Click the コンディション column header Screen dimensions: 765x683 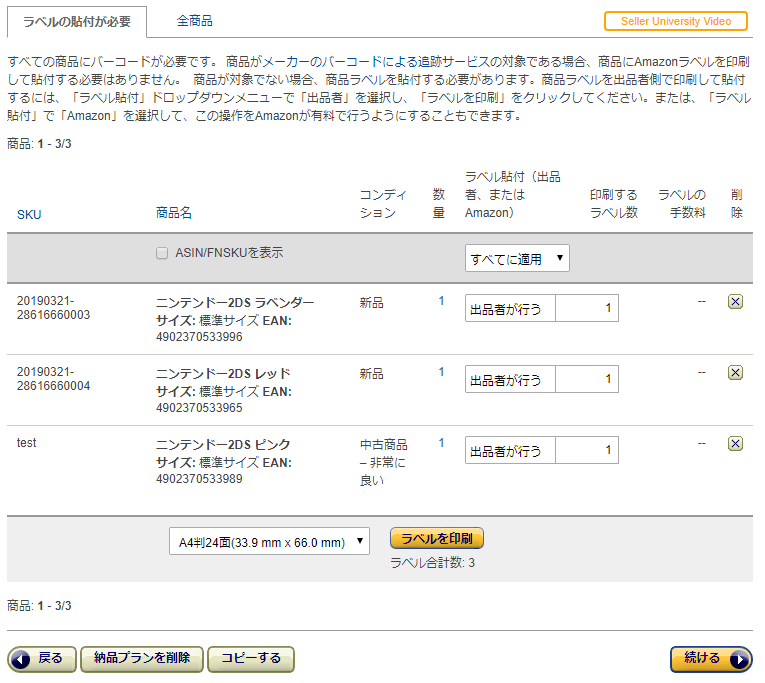coord(383,203)
